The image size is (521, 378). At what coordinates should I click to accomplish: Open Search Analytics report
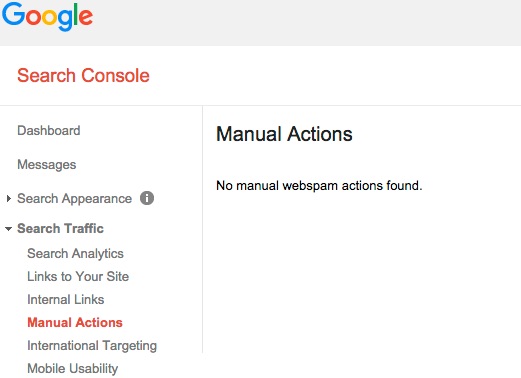pos(75,254)
